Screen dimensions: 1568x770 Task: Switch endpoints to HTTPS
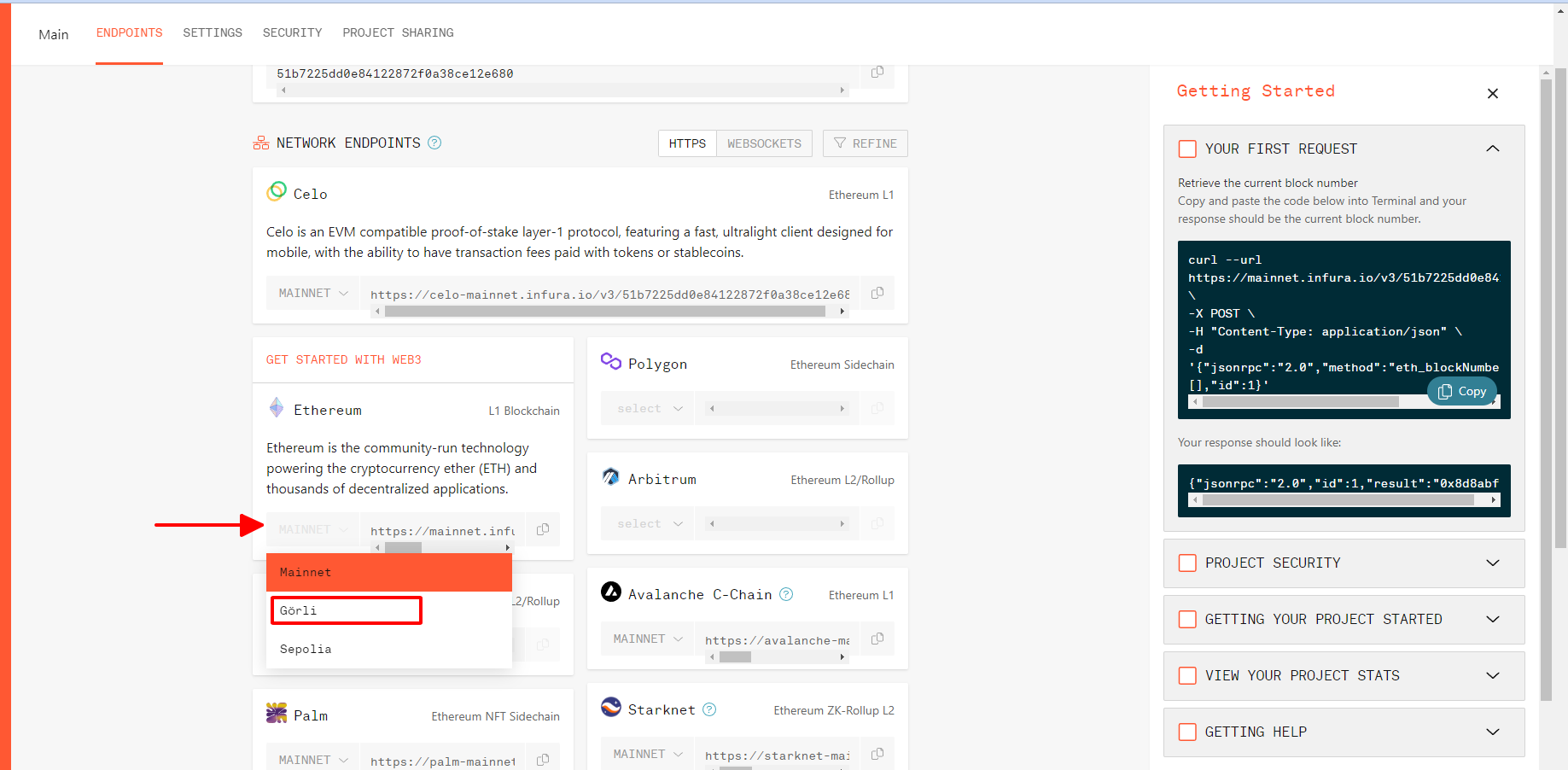(687, 143)
